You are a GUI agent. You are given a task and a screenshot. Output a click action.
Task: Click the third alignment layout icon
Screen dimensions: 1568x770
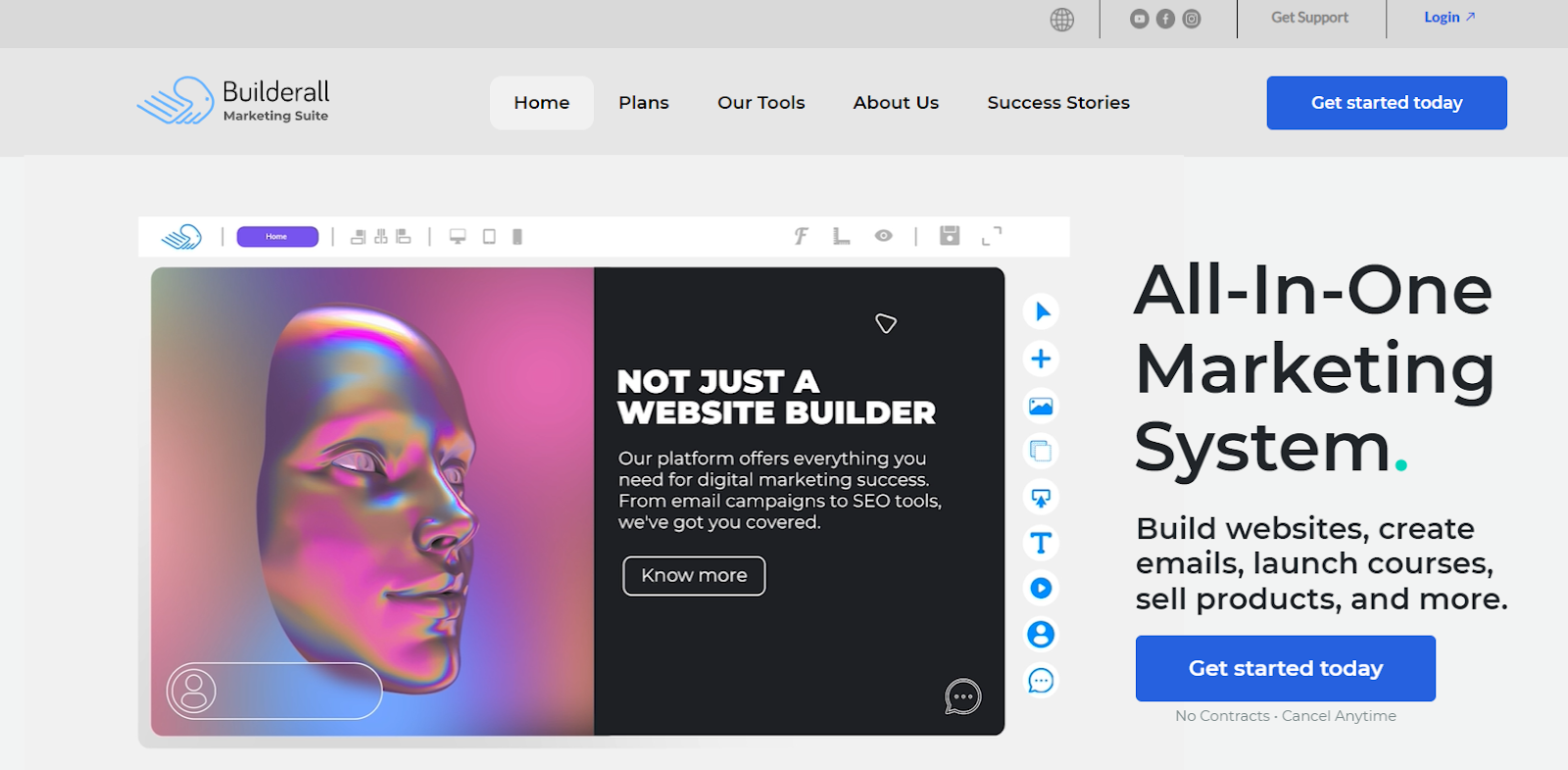point(403,236)
